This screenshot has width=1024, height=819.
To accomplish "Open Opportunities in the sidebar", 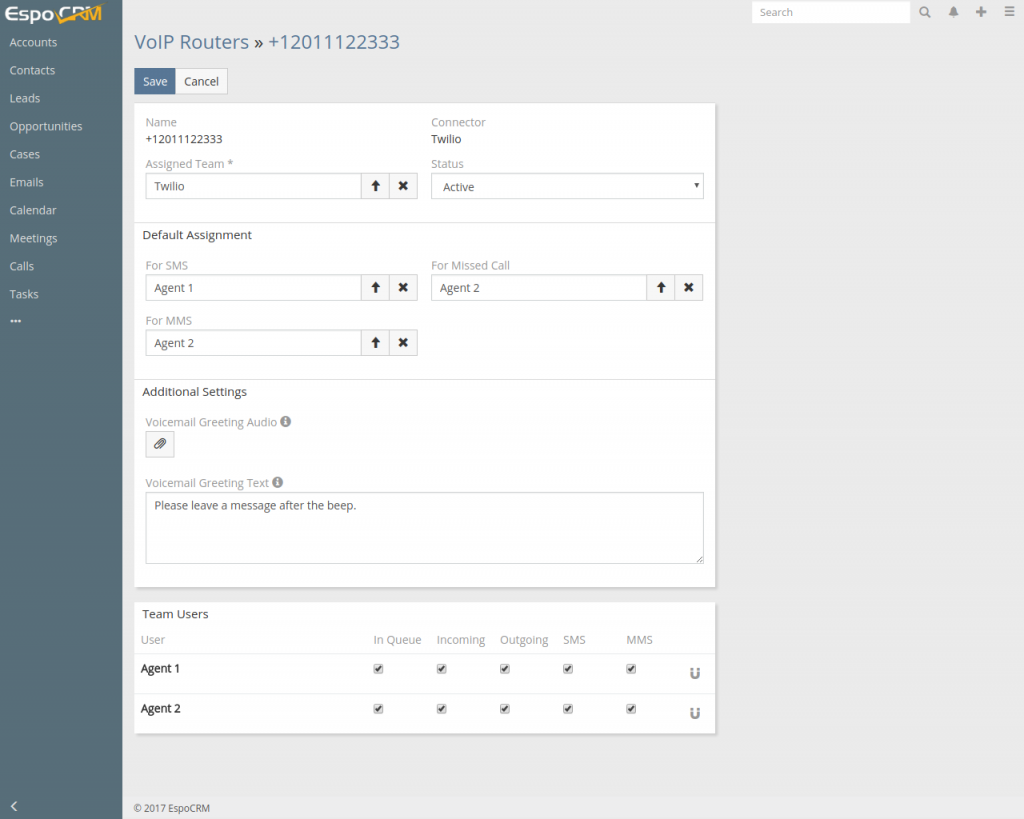I will click(46, 126).
